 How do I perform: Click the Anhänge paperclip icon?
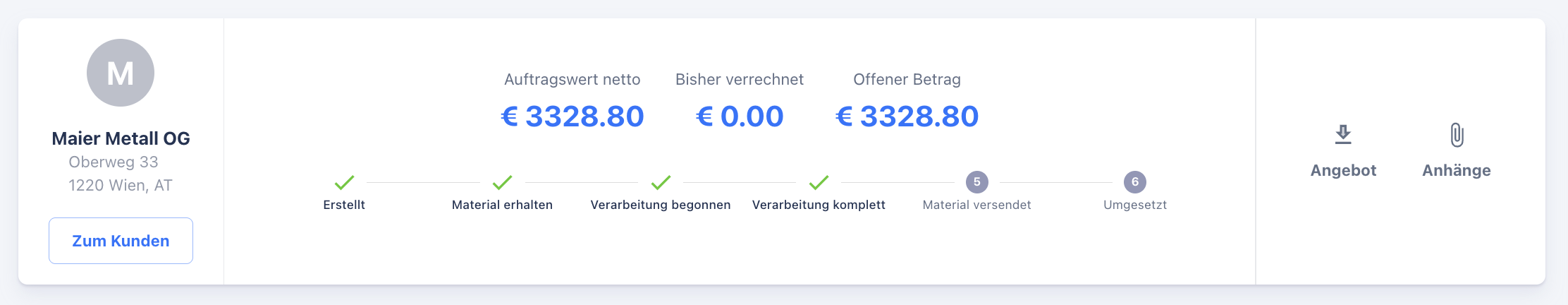click(x=1457, y=134)
